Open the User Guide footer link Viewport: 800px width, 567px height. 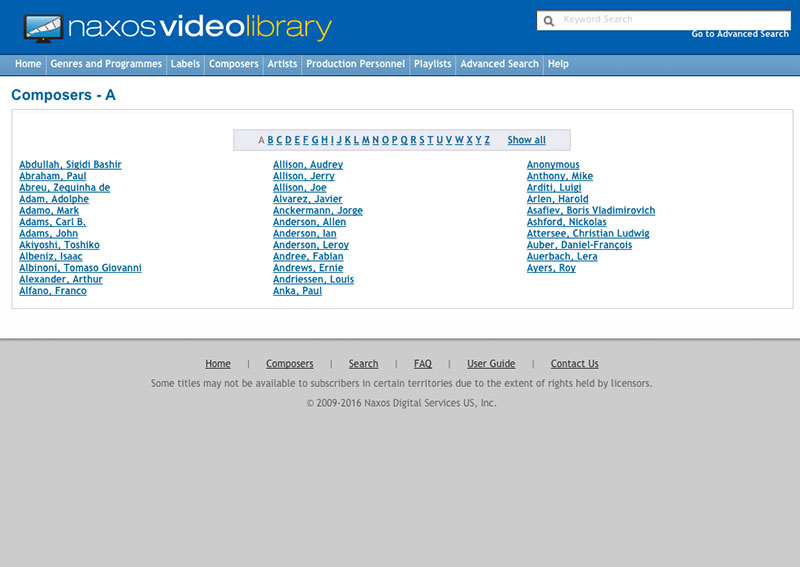[491, 364]
